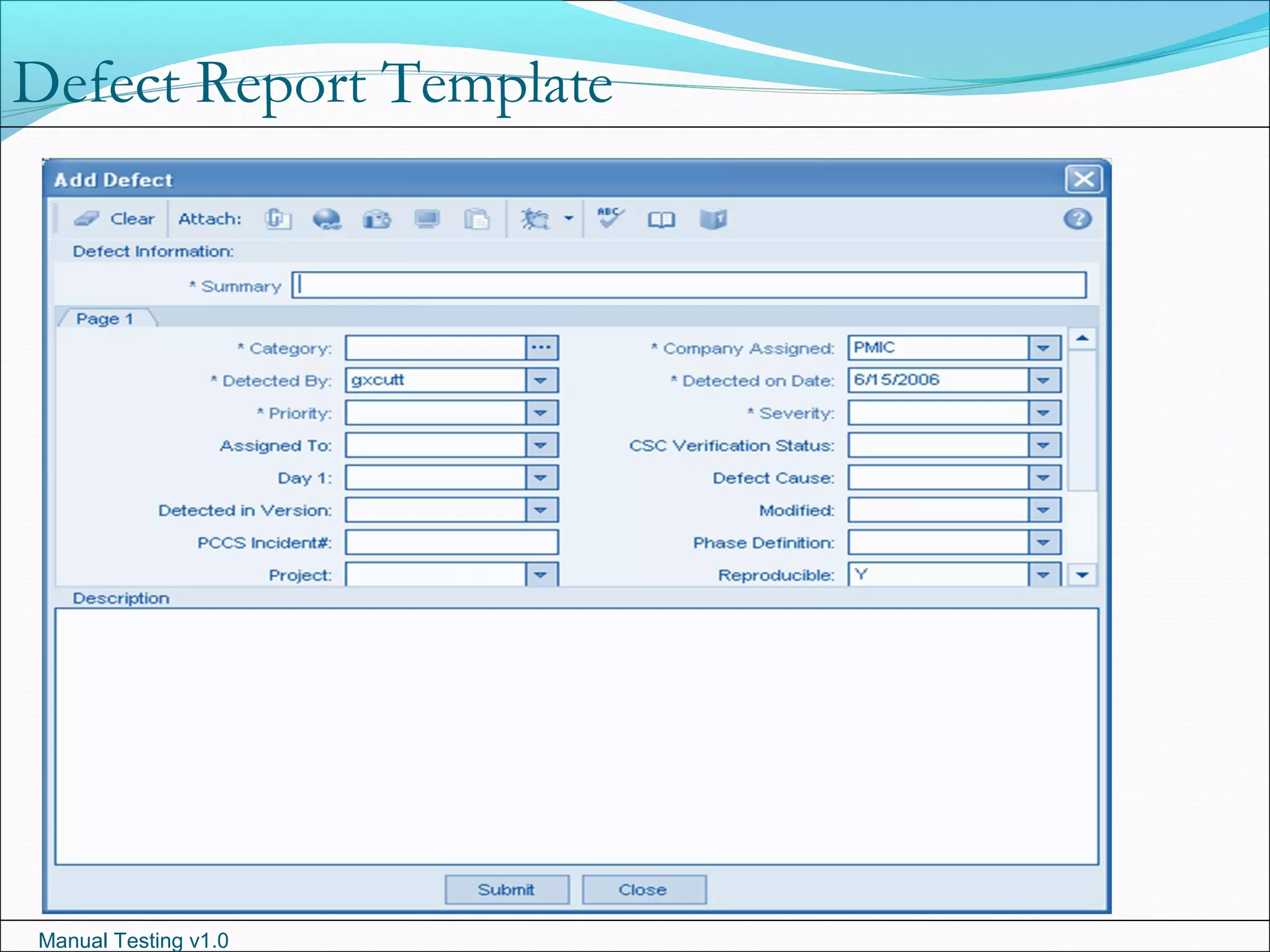Image resolution: width=1270 pixels, height=952 pixels.
Task: Click the Category text field
Action: [435, 348]
